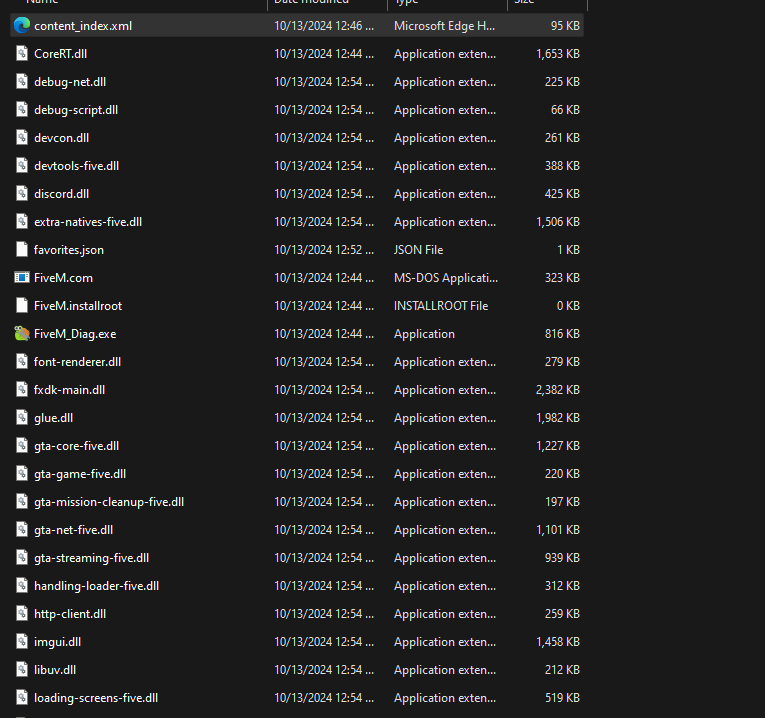This screenshot has height=718, width=765.
Task: Select the CoreRT.dll file name
Action: [x=60, y=54]
